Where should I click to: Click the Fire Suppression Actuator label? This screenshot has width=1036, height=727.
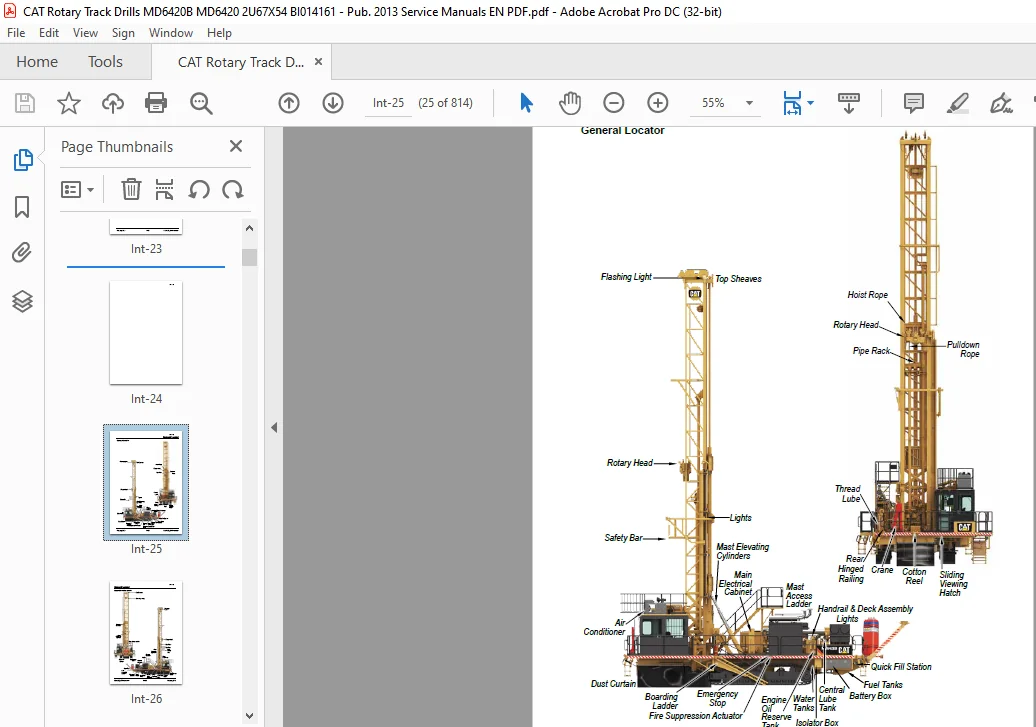point(695,716)
